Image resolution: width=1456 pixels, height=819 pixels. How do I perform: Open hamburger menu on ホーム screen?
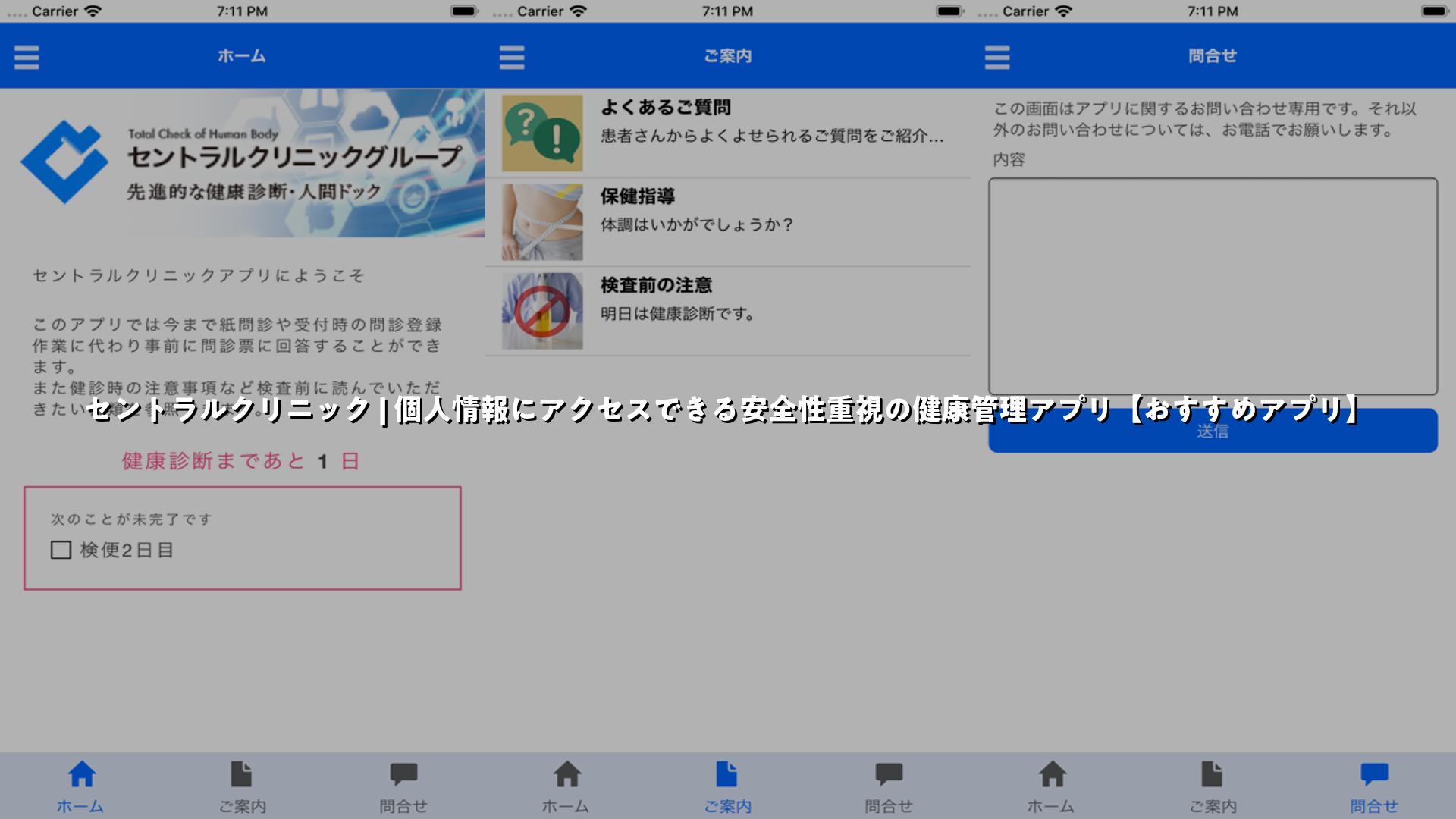(27, 57)
